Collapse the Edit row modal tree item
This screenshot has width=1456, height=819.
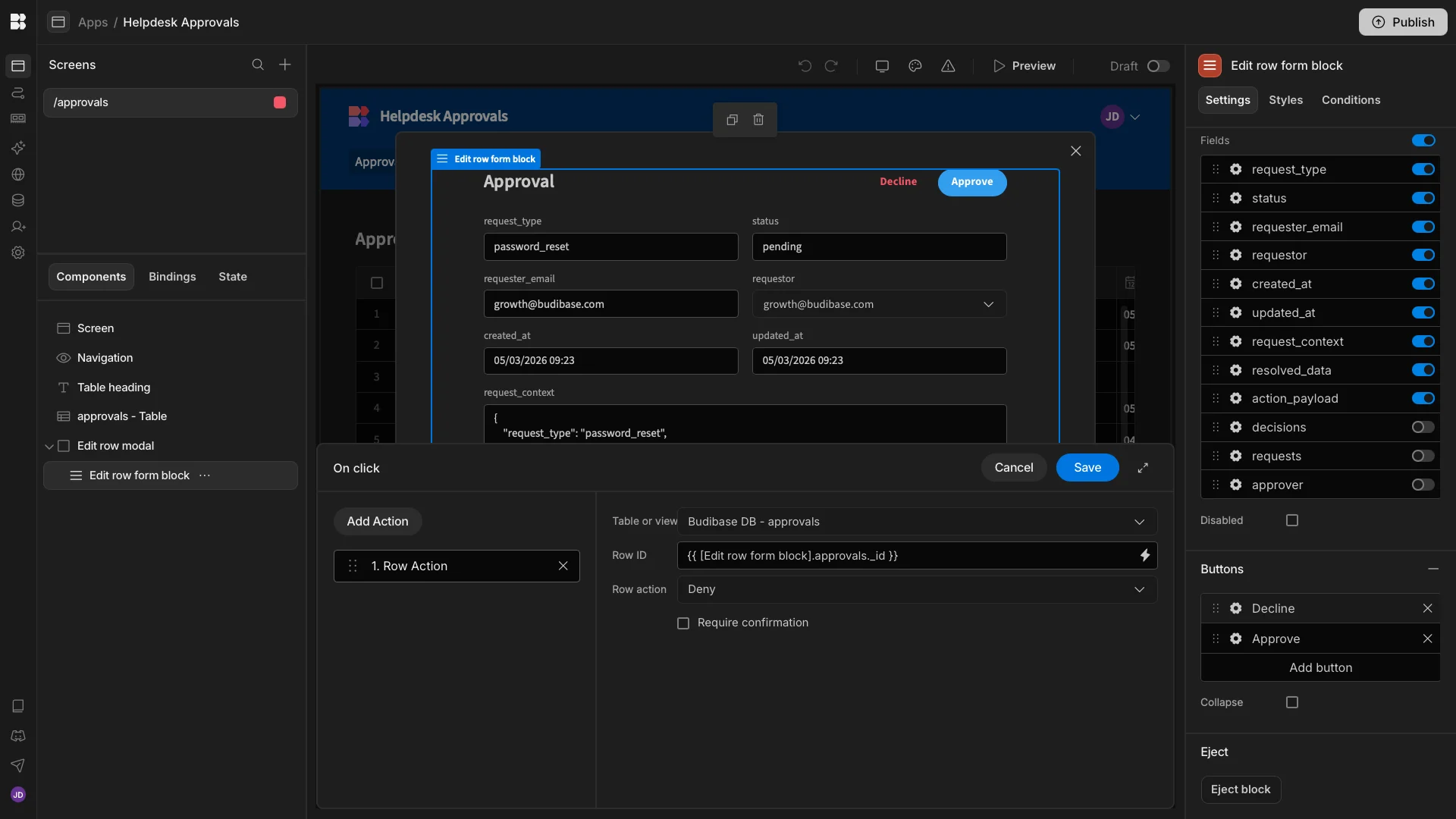[x=49, y=447]
